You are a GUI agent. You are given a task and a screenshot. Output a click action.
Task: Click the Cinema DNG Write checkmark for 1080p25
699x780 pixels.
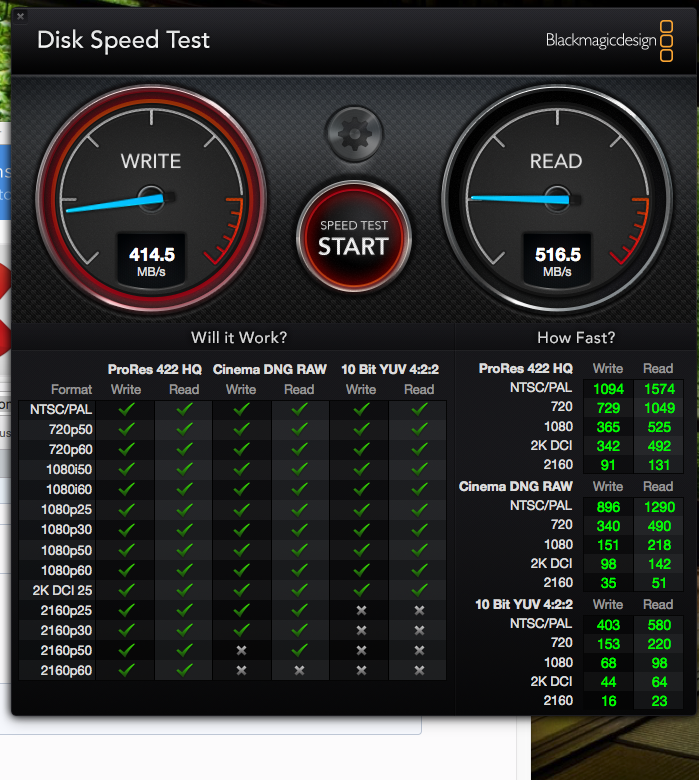(241, 509)
